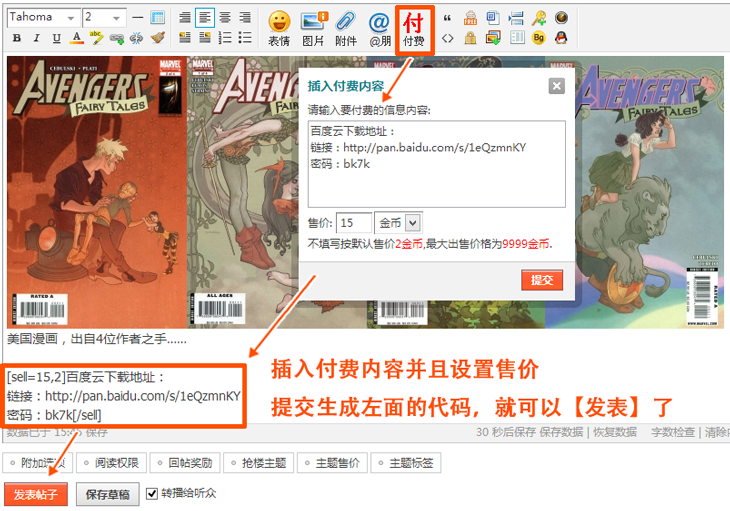Click the 保存数据 save data link

click(561, 432)
